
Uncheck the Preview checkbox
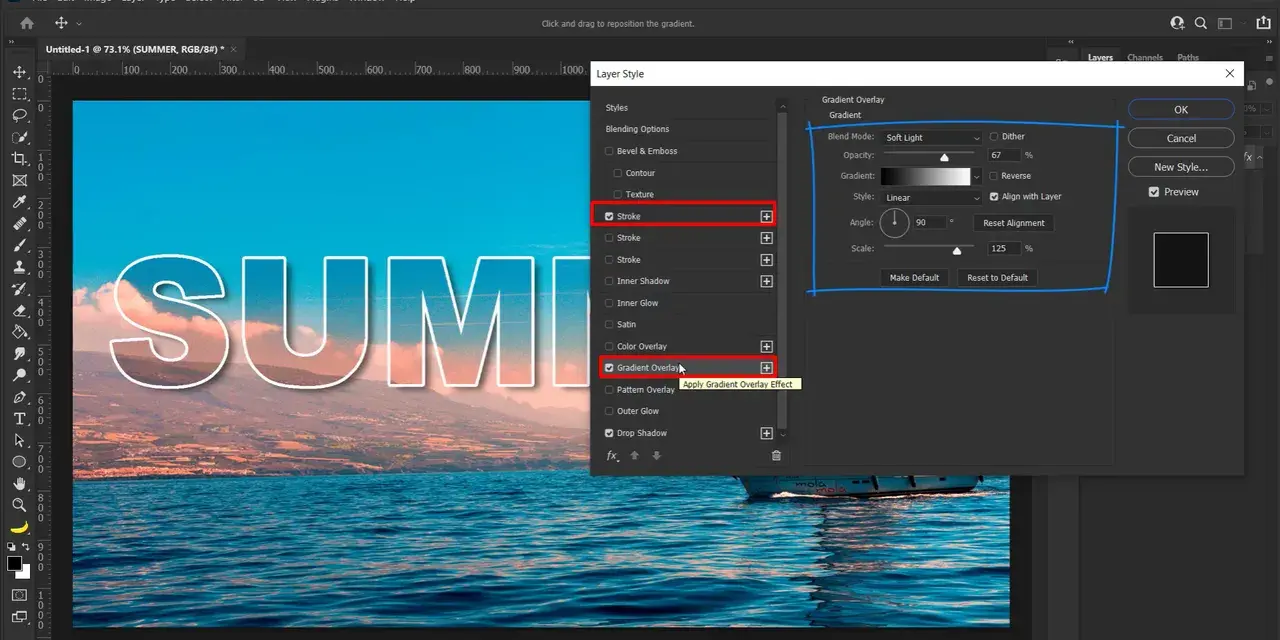pos(1154,192)
